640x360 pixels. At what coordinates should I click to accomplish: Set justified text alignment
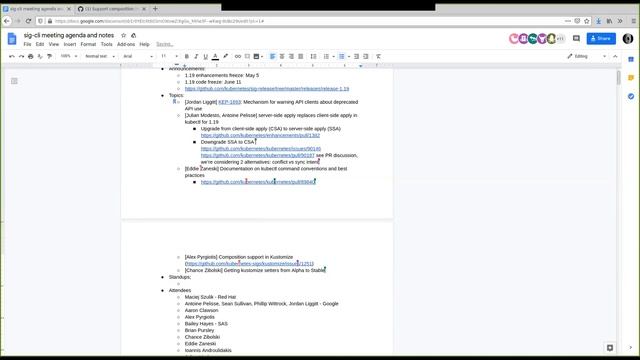click(300, 56)
